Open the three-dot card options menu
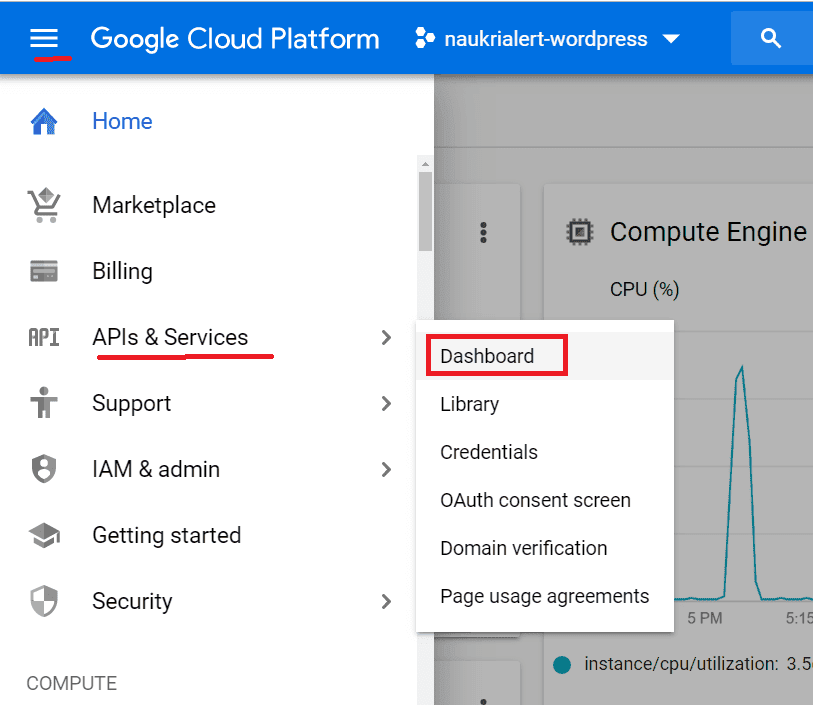813x705 pixels. 484,233
